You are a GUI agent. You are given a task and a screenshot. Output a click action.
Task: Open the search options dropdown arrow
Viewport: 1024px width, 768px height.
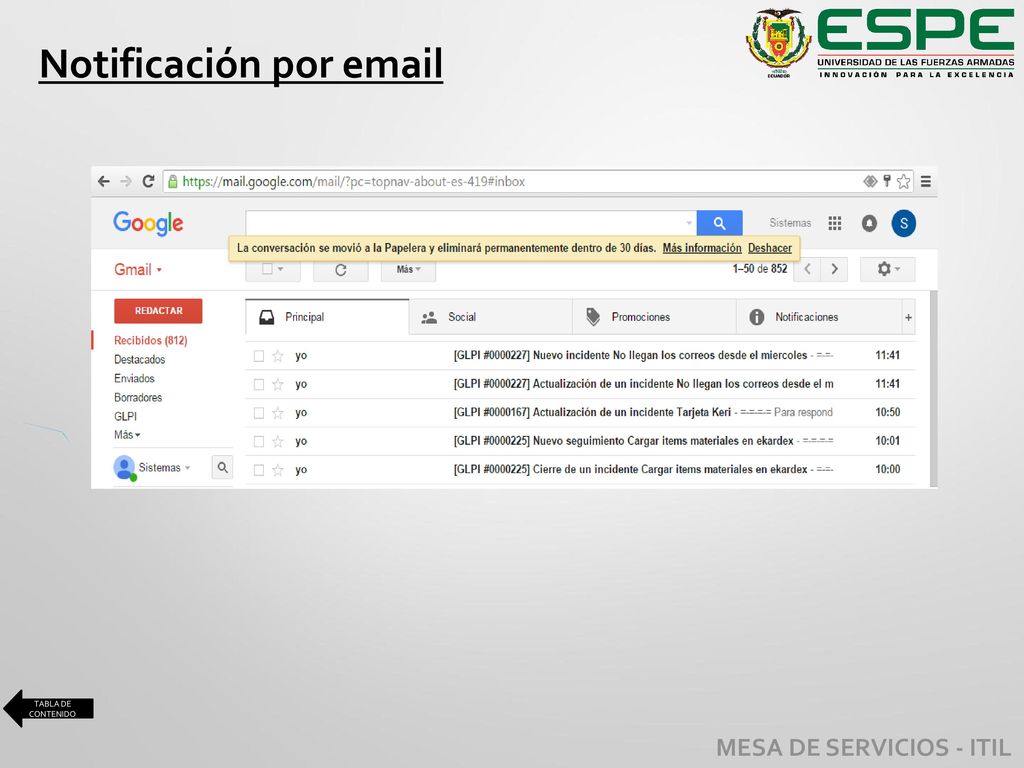click(688, 223)
